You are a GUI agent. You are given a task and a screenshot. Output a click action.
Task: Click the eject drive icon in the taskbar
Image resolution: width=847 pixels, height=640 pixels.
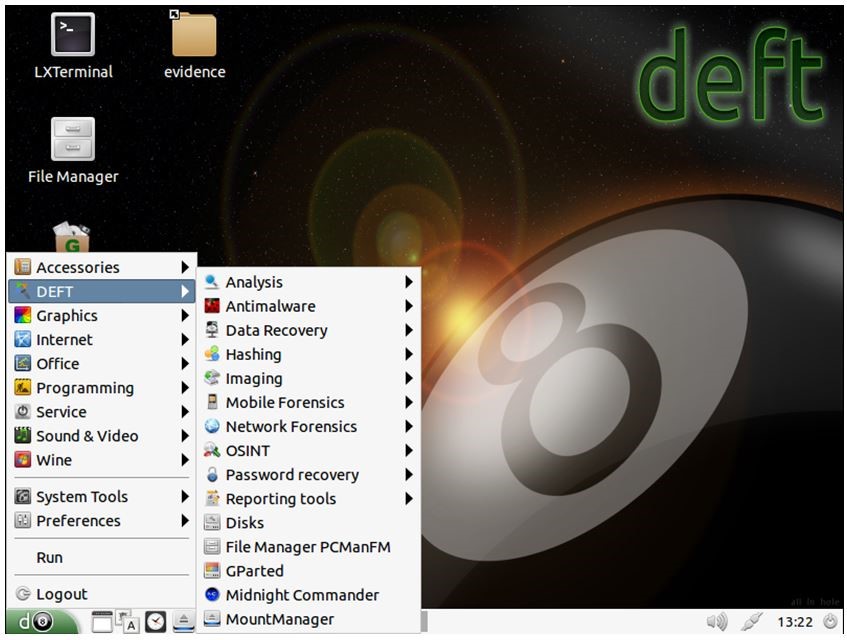pyautogui.click(x=184, y=622)
